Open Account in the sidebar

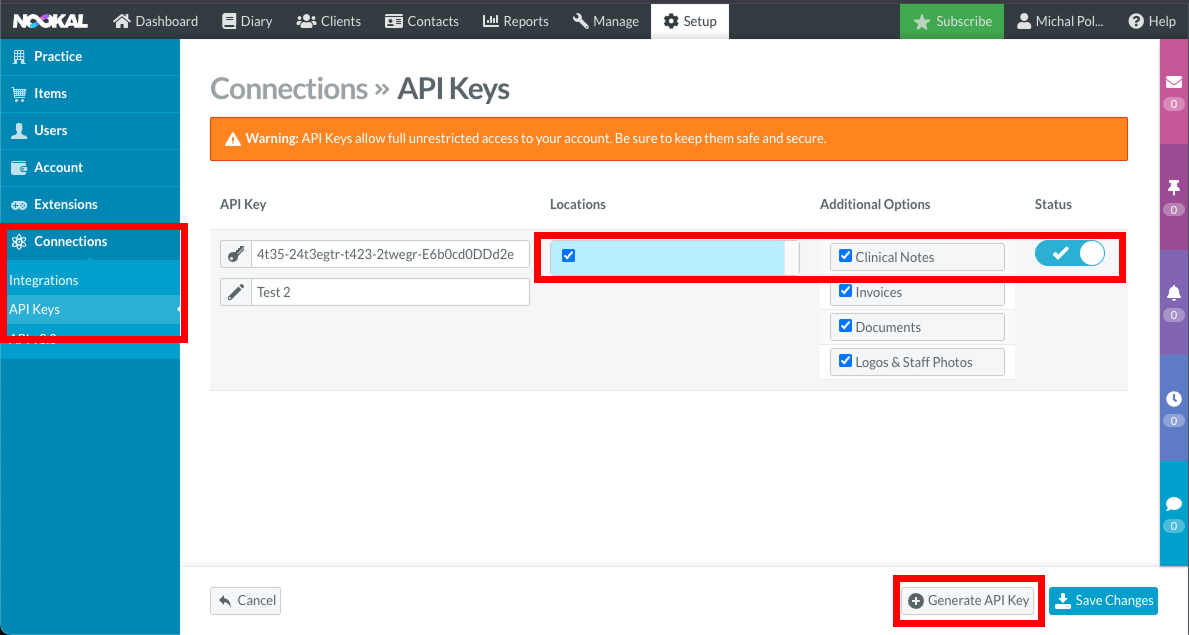90,168
